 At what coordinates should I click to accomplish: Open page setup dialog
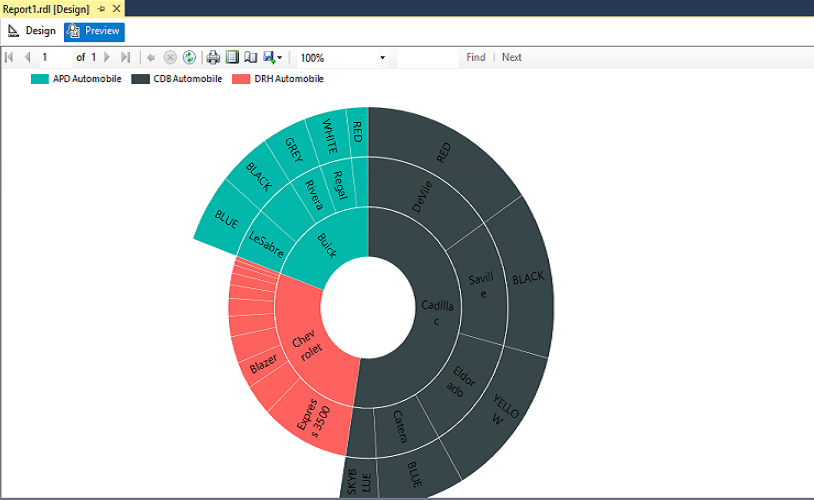[251, 57]
